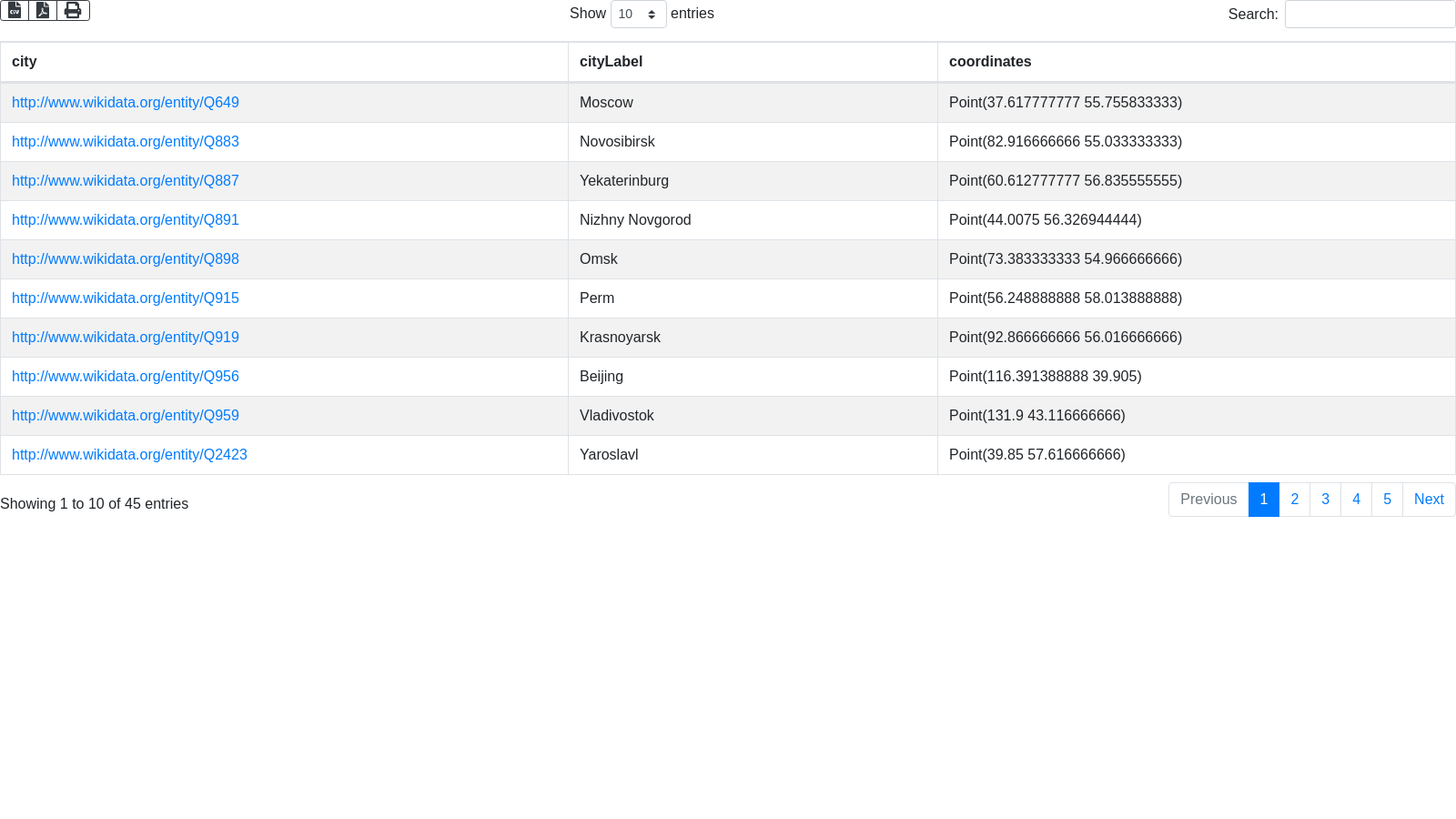Print the table via printer icon

click(x=73, y=10)
